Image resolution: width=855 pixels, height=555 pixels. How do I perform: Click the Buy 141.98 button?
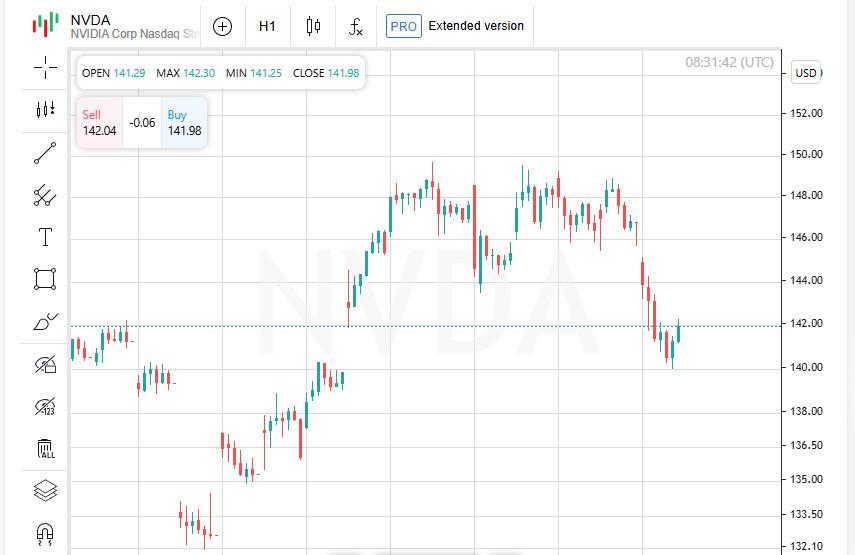click(x=184, y=123)
